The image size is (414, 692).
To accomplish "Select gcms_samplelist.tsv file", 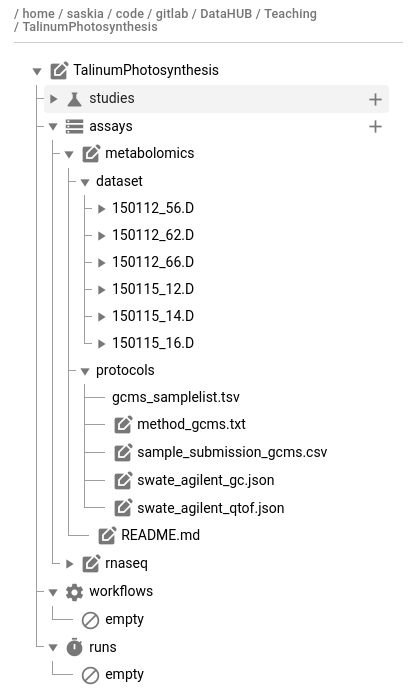I will click(x=176, y=397).
